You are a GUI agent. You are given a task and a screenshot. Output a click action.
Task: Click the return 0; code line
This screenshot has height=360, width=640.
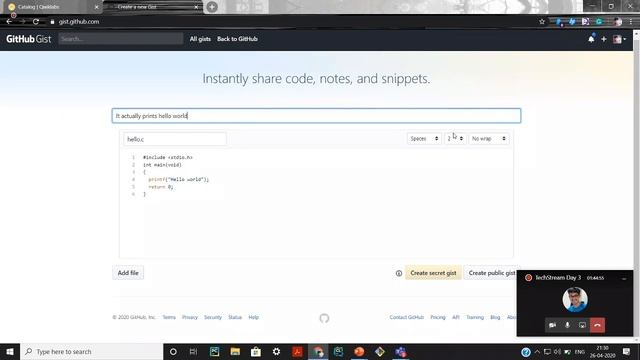point(161,187)
